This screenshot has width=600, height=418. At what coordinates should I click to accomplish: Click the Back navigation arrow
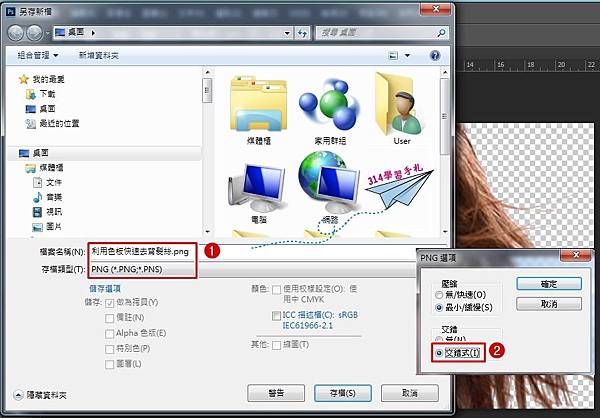16,33
